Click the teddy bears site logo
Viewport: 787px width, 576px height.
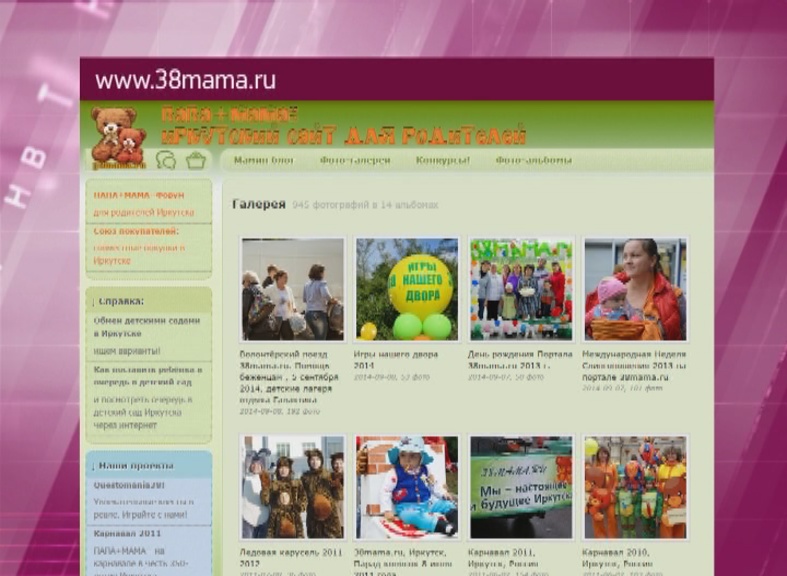coord(118,136)
